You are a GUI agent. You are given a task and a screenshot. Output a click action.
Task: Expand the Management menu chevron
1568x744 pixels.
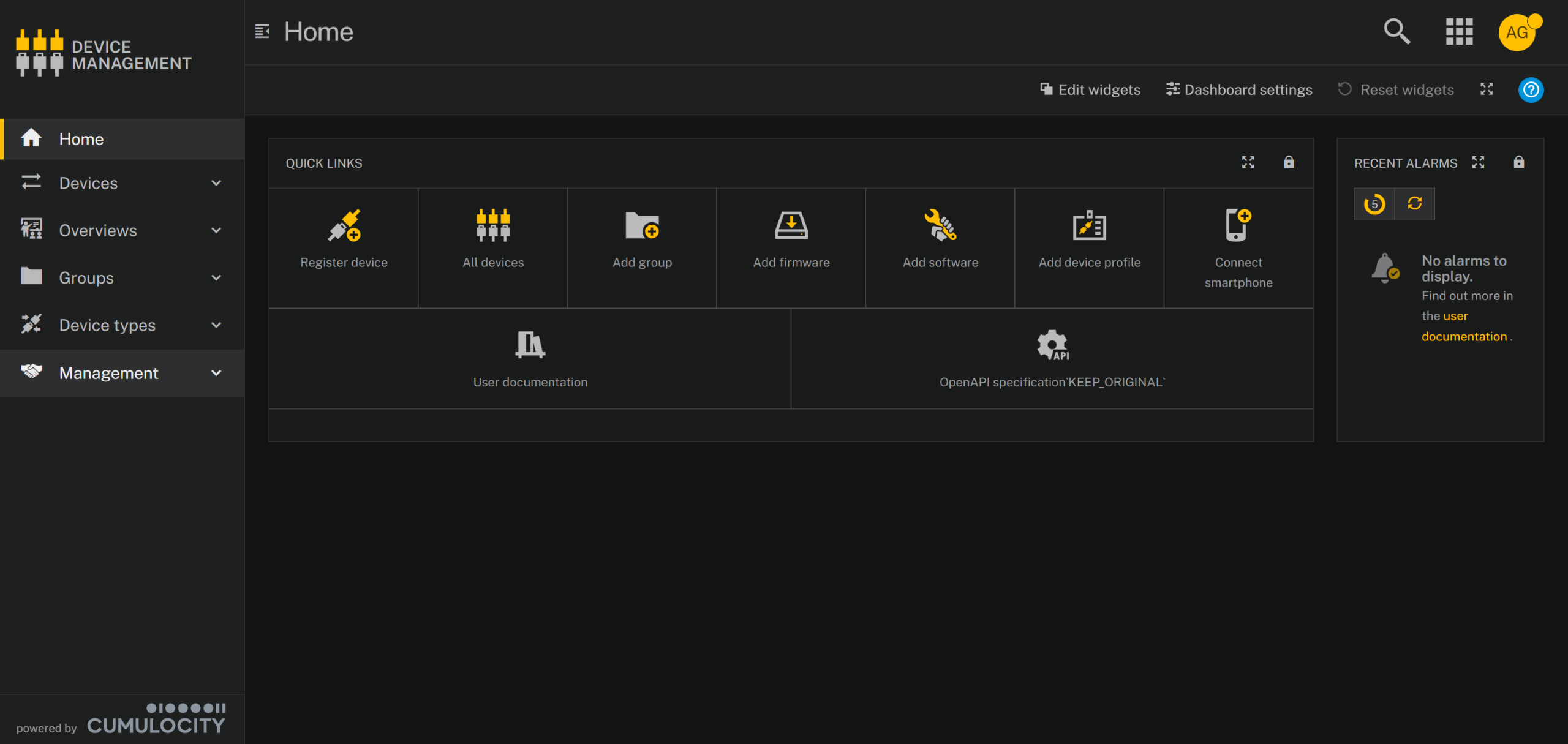coord(216,373)
